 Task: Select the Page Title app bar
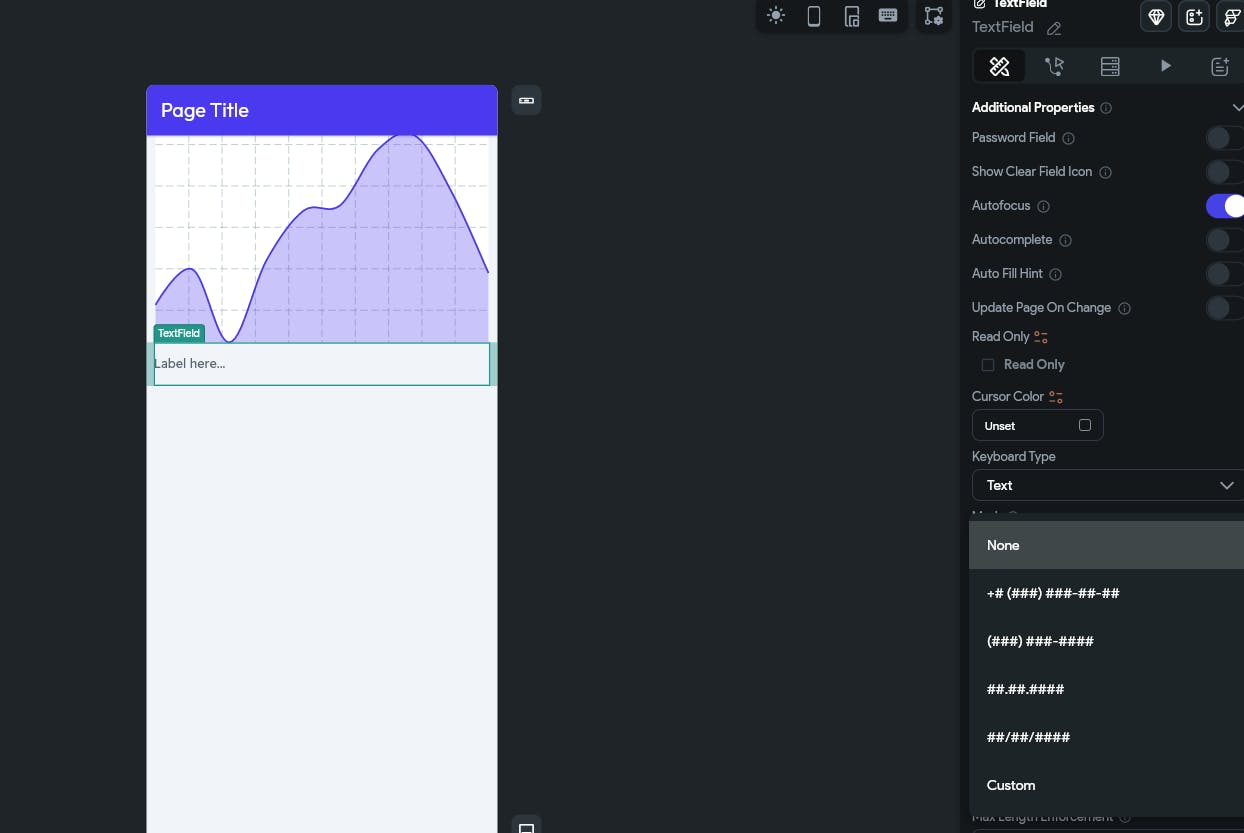click(322, 110)
